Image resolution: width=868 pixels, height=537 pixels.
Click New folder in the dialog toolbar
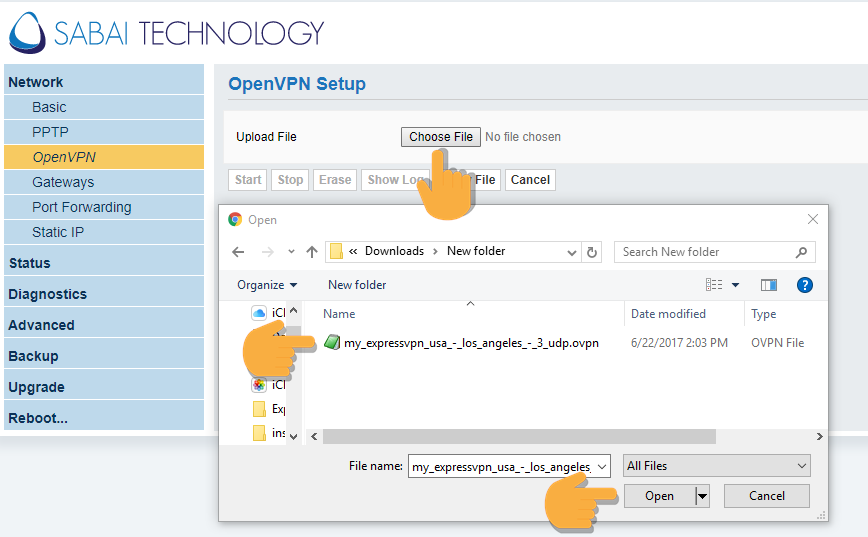pyautogui.click(x=357, y=285)
